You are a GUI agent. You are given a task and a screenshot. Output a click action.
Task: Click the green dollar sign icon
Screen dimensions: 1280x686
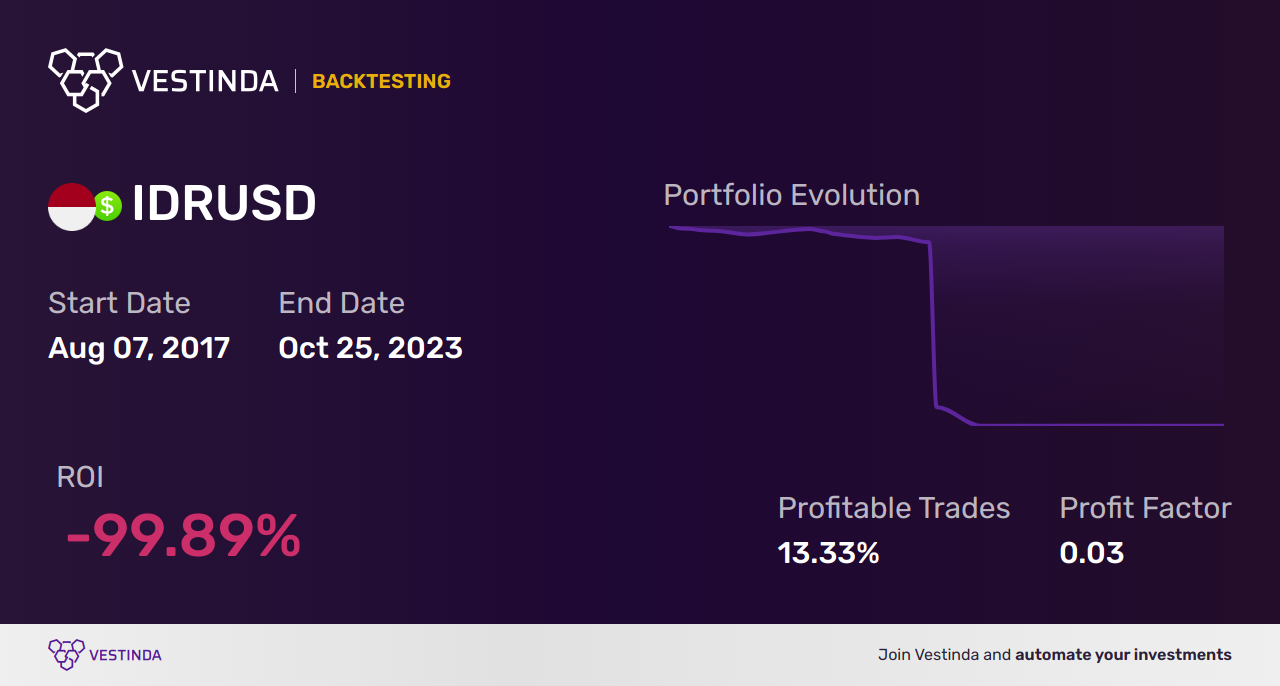point(108,206)
